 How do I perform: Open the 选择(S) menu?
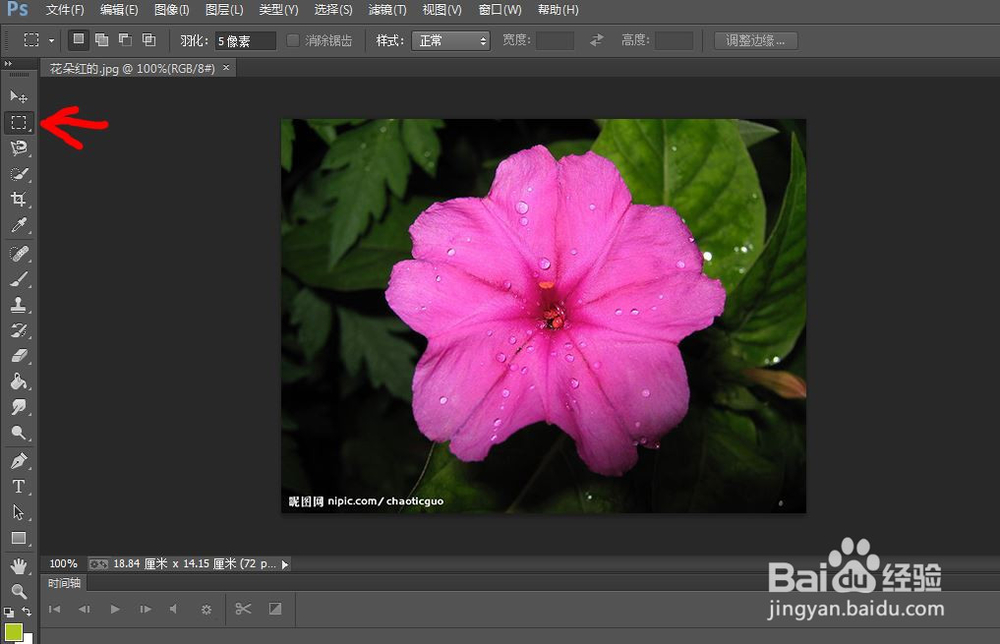tap(333, 10)
